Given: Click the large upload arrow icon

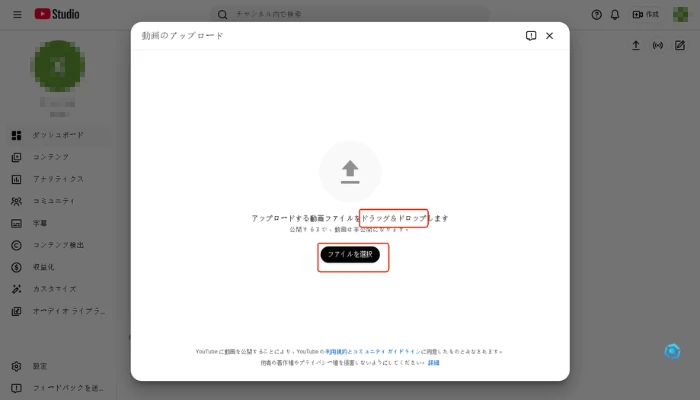Looking at the screenshot, I should 350,172.
